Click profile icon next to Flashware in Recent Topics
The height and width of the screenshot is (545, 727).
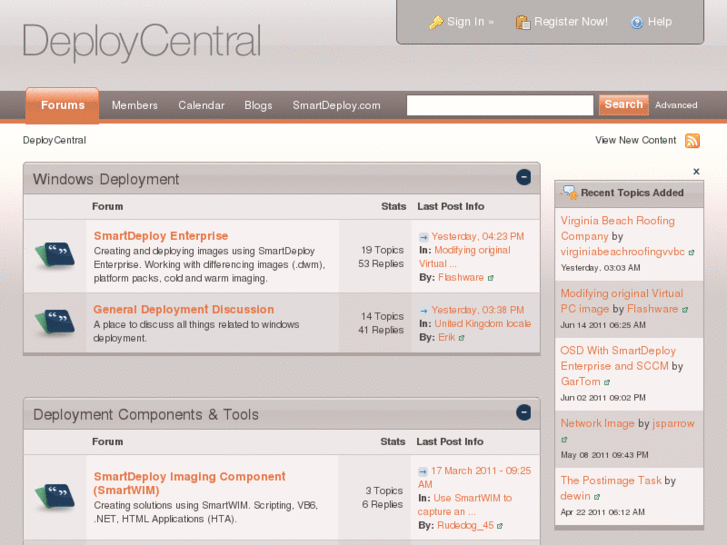click(685, 310)
